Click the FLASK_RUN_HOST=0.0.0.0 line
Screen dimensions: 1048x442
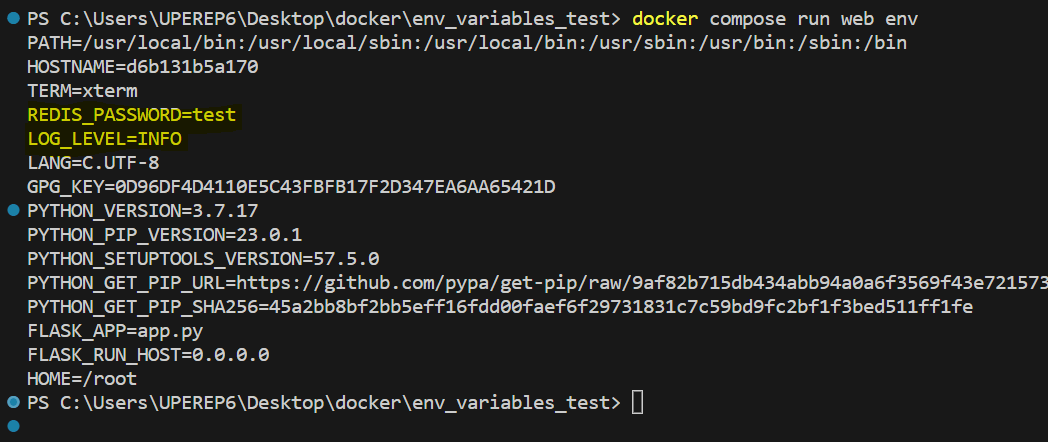tap(148, 355)
